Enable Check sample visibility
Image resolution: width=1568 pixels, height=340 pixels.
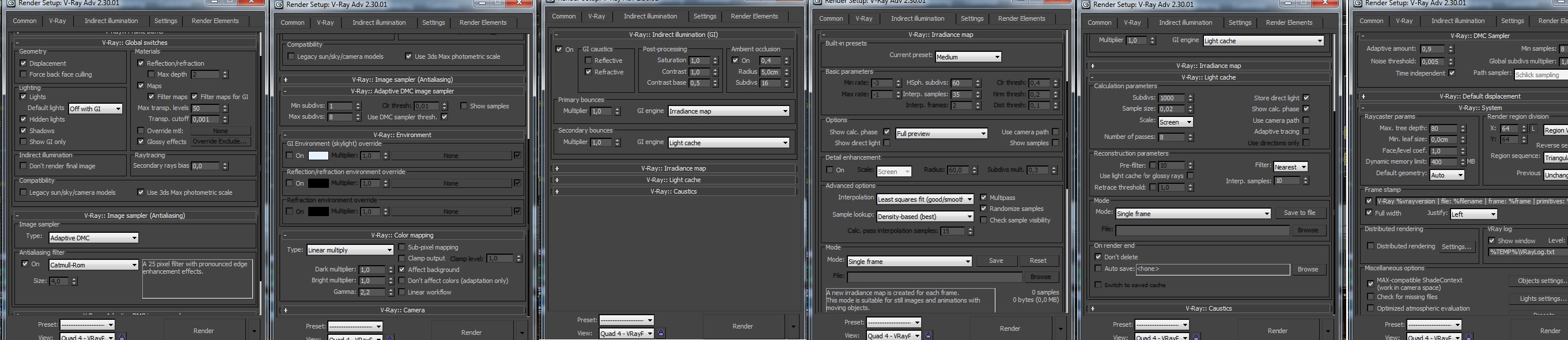[x=984, y=221]
